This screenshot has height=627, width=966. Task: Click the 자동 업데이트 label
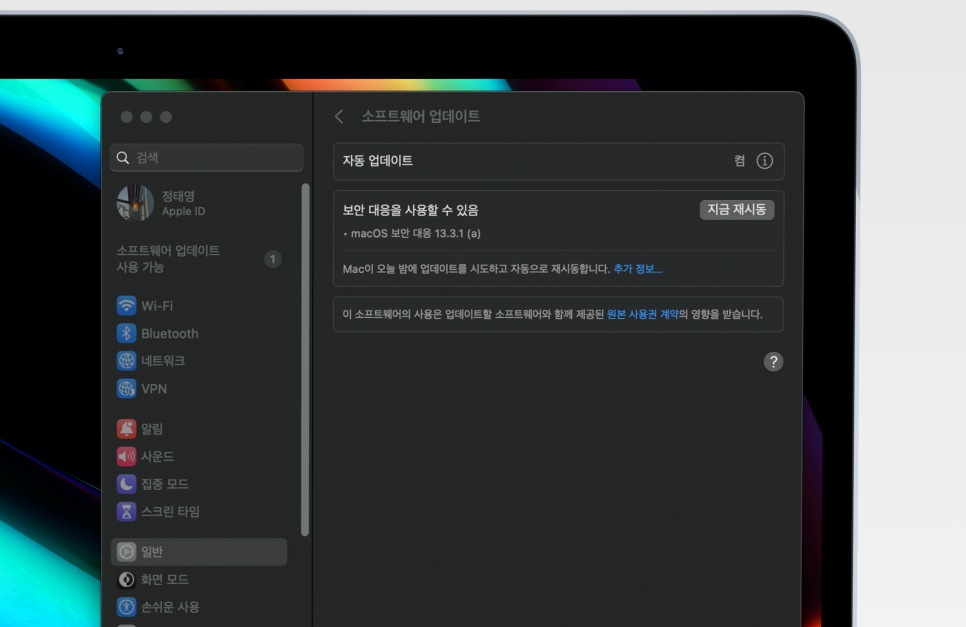378,161
